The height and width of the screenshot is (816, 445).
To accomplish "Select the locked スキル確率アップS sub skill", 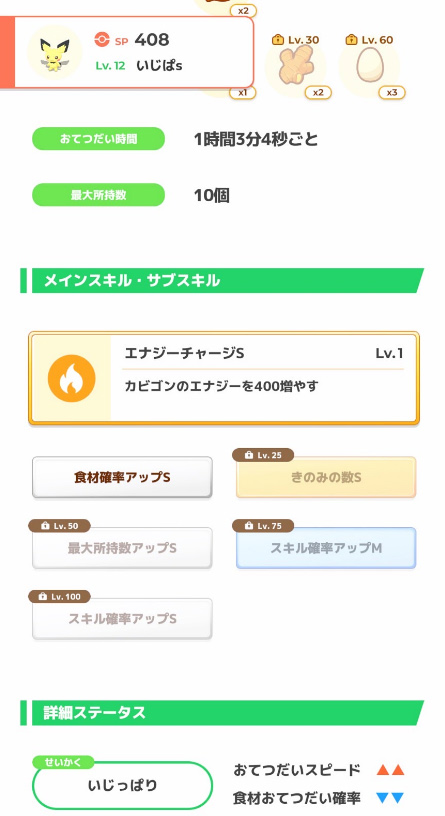I will click(122, 619).
